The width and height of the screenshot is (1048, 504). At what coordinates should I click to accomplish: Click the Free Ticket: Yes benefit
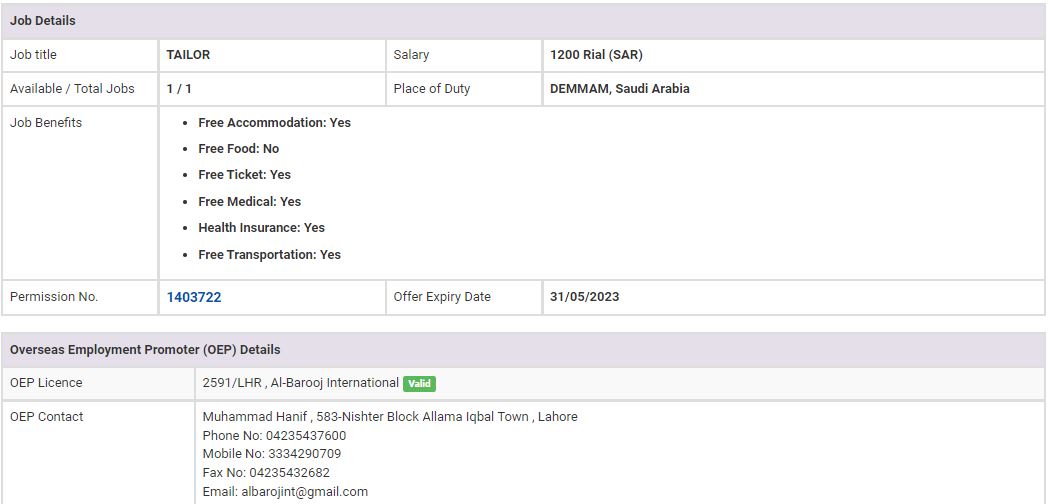(244, 175)
